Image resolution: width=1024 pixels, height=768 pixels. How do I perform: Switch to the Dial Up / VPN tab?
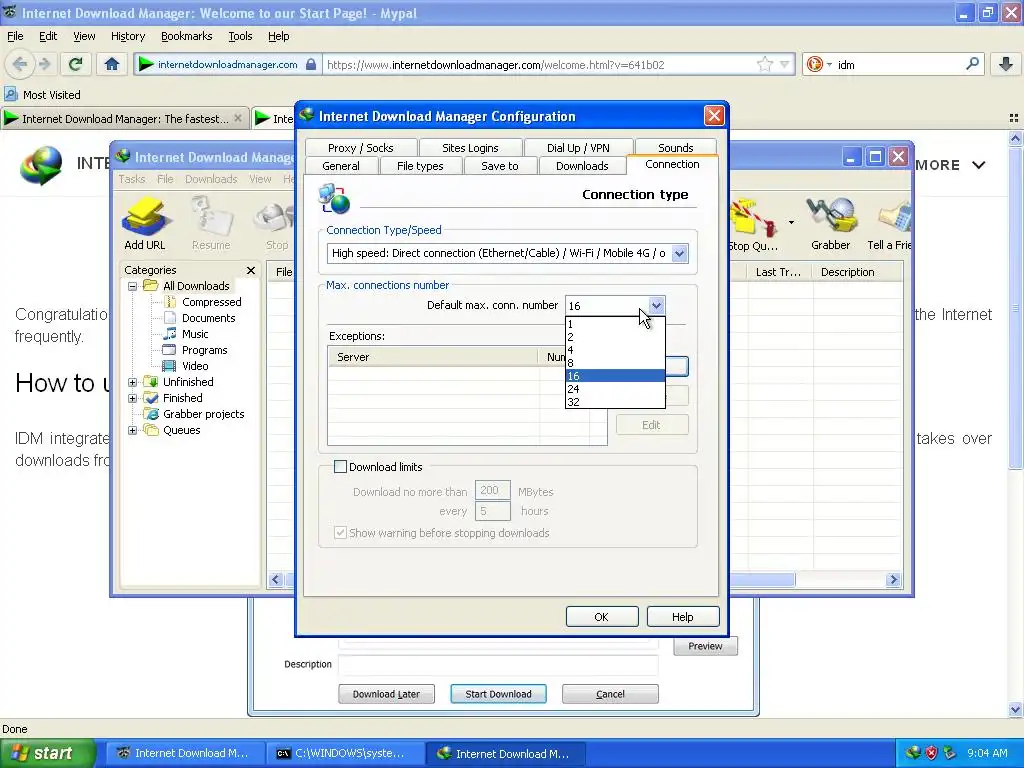(578, 148)
